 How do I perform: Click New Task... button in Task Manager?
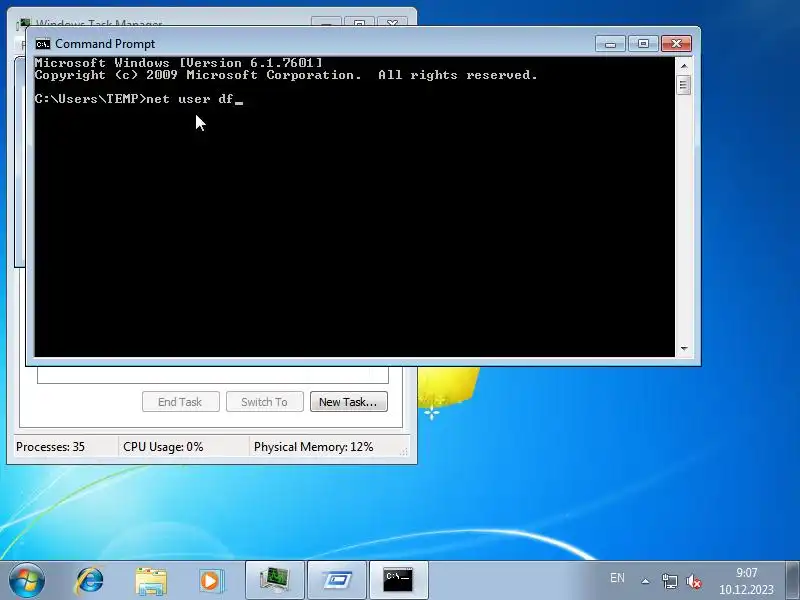[348, 402]
